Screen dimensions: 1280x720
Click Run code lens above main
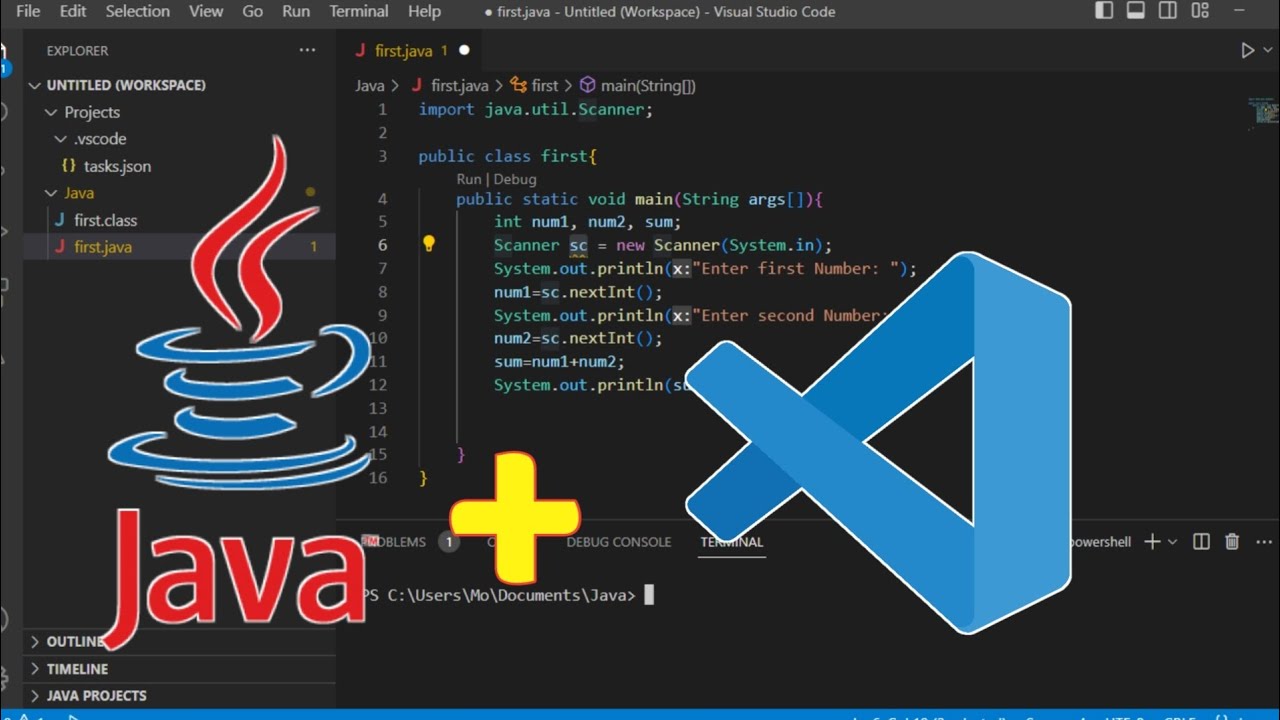(468, 179)
